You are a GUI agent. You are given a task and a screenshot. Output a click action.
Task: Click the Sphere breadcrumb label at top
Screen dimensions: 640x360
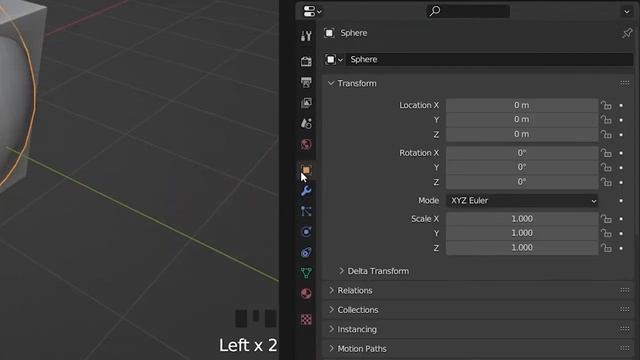tap(353, 33)
